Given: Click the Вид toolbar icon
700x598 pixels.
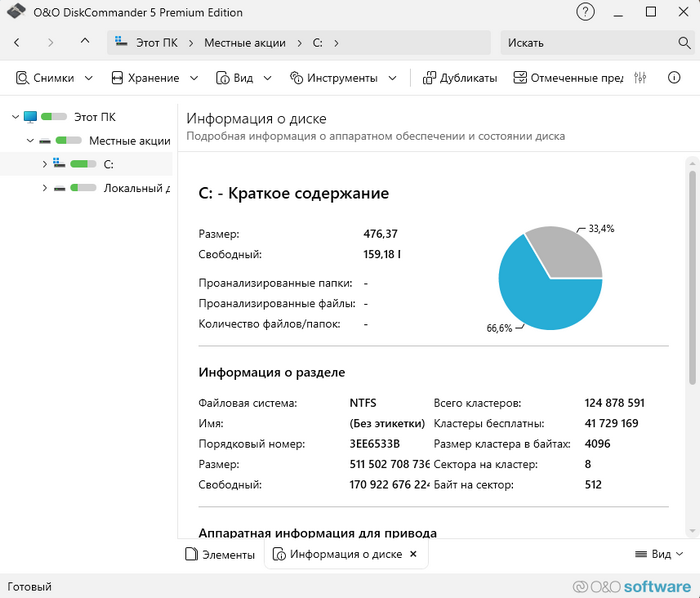Looking at the screenshot, I should 222,78.
